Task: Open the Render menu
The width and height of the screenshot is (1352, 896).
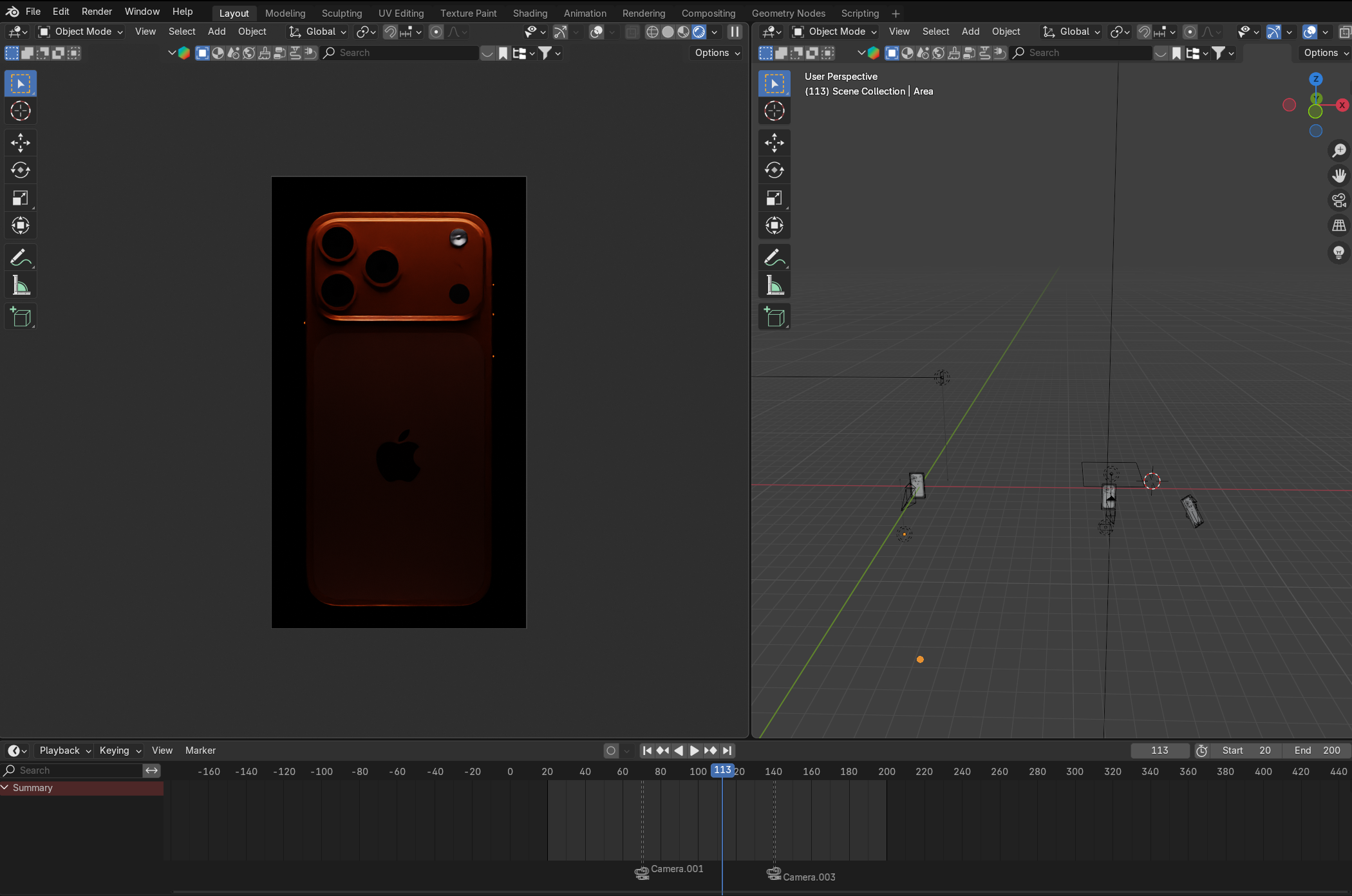Action: coord(97,12)
